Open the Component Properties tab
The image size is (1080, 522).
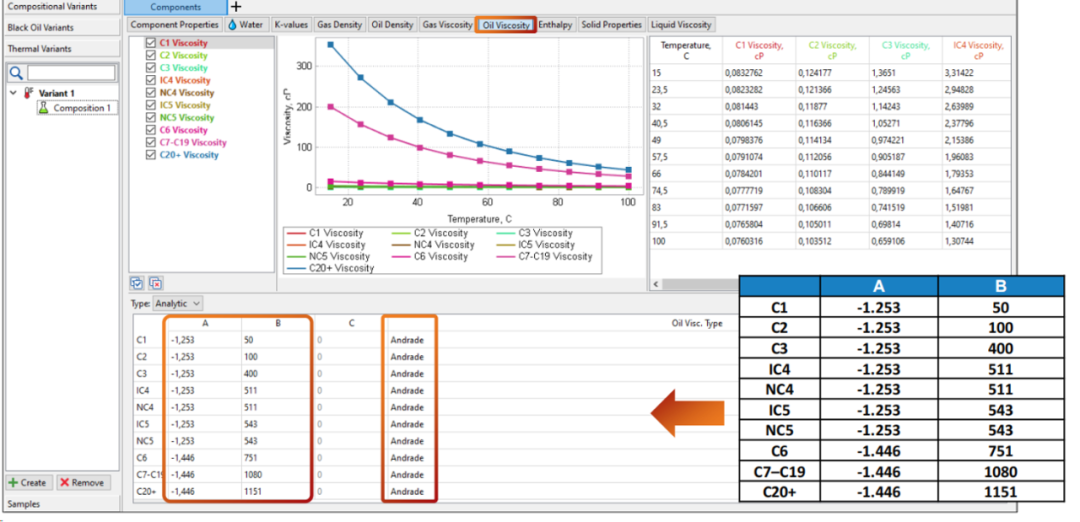(174, 25)
